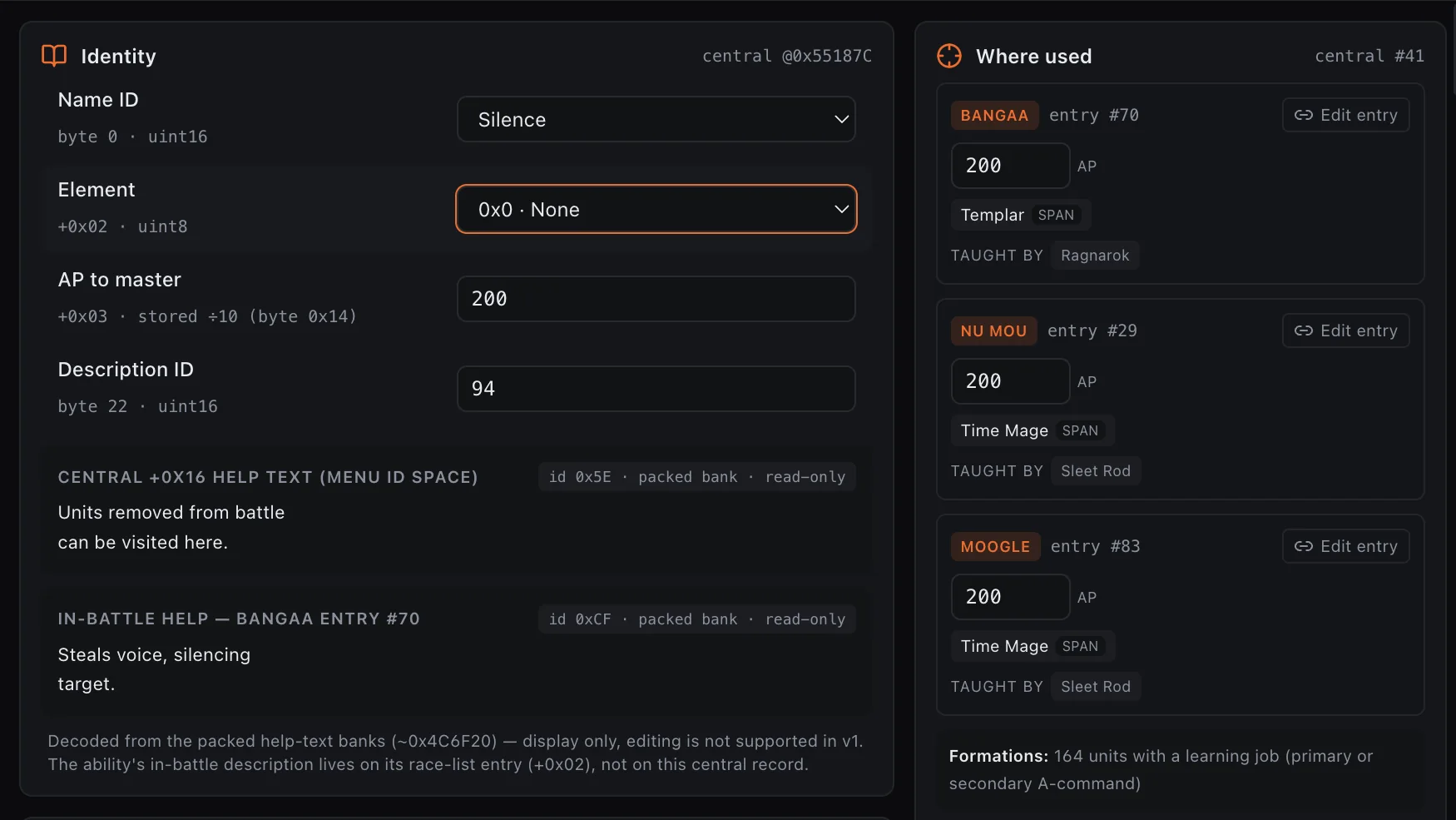Click the 'entry #70' label
Viewport: 1456px width, 820px height.
point(1093,115)
